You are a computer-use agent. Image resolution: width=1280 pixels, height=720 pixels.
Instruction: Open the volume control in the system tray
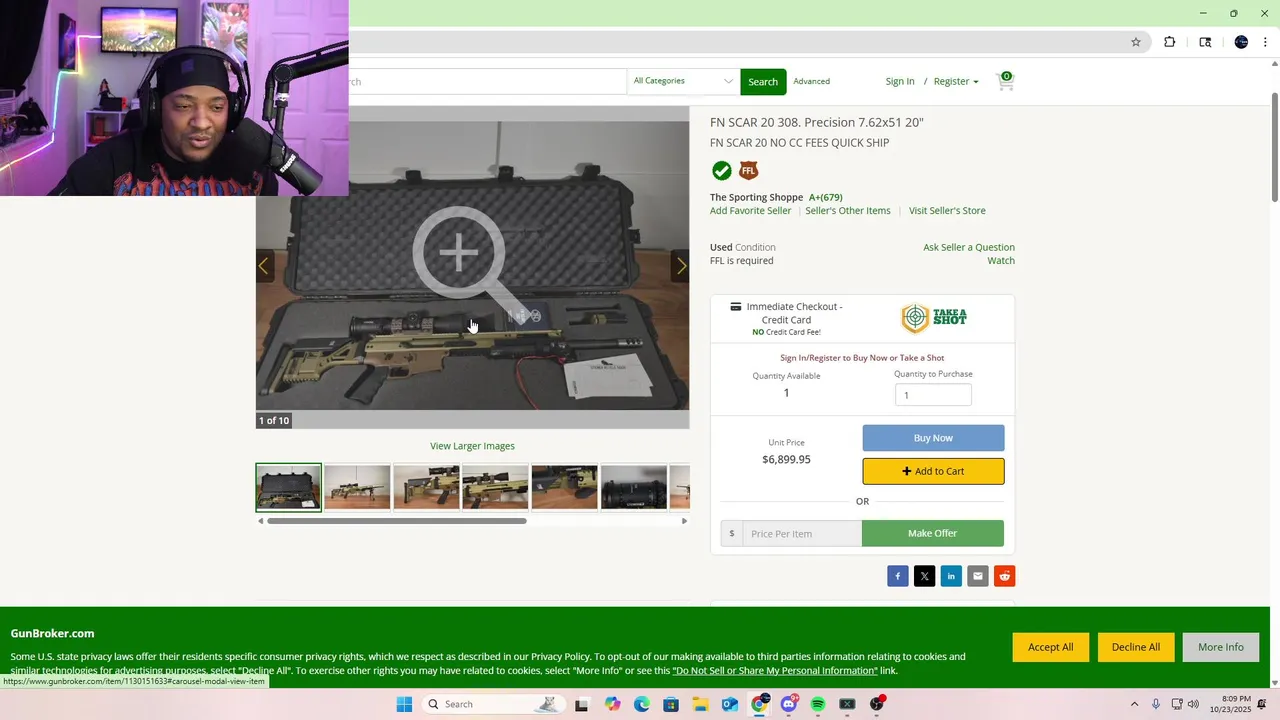(x=1193, y=704)
